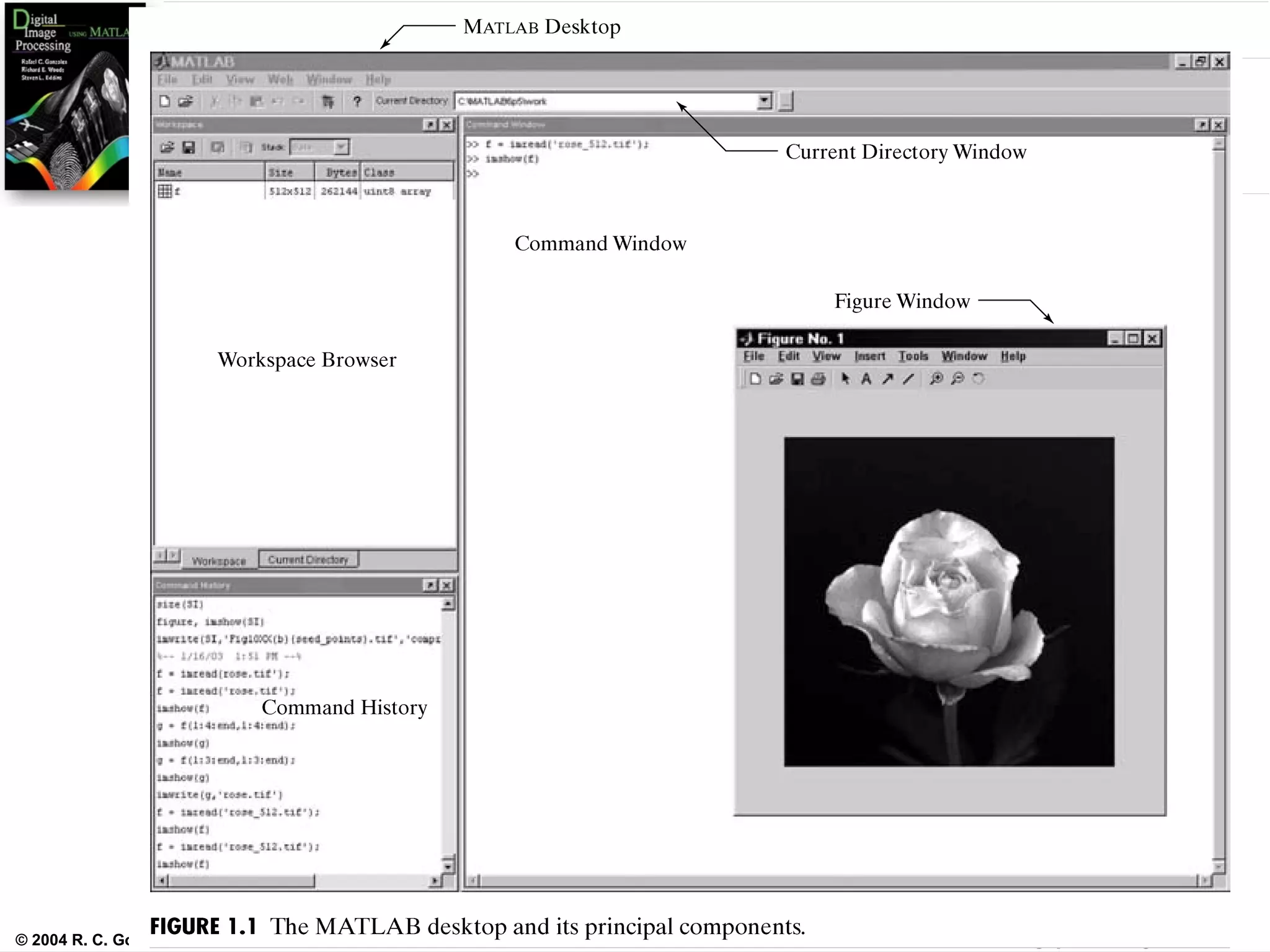Close the Command History panel
The width and height of the screenshot is (1270, 952).
pos(446,585)
